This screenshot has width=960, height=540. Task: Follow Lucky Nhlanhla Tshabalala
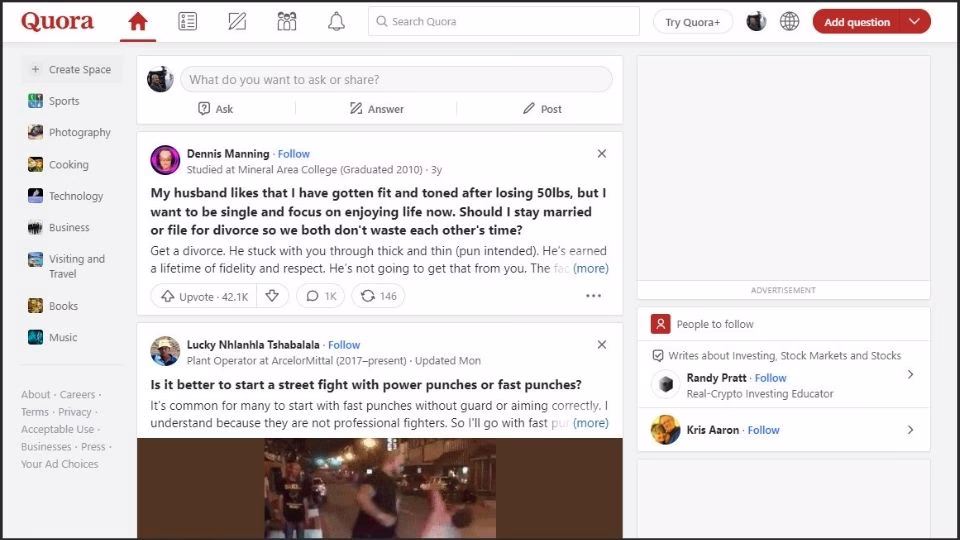tap(344, 345)
